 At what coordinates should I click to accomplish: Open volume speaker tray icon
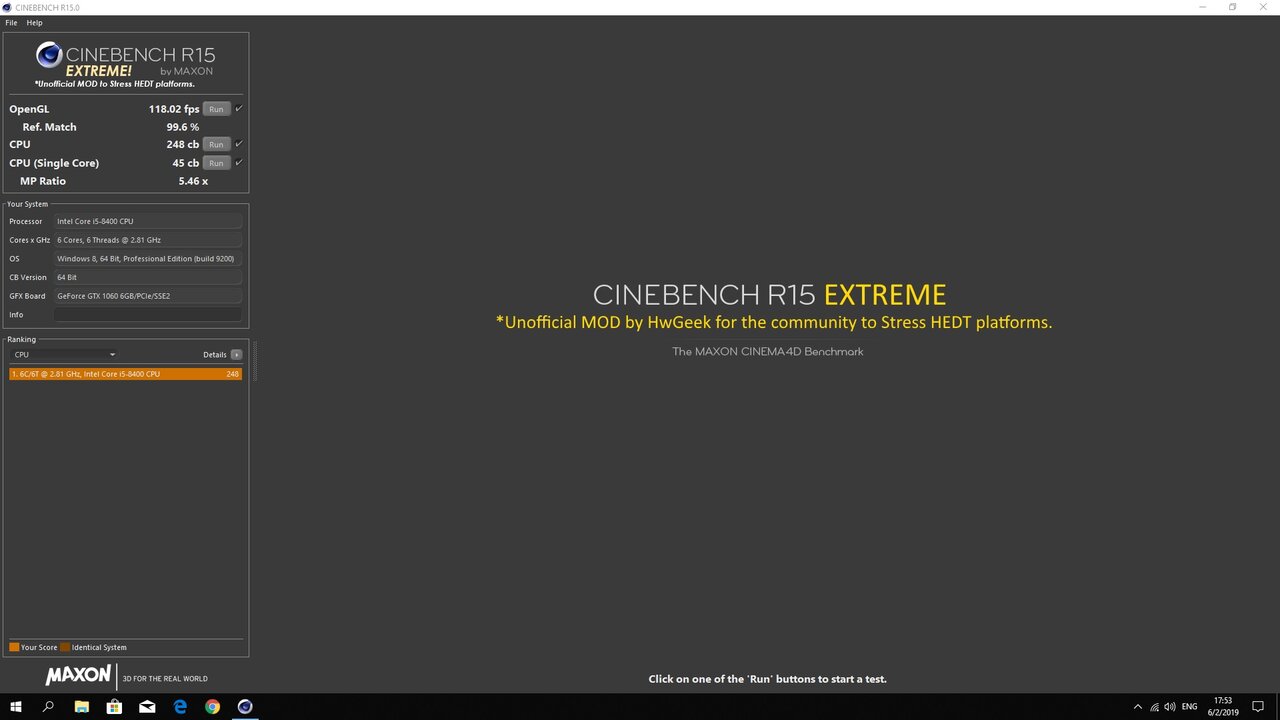[1170, 707]
